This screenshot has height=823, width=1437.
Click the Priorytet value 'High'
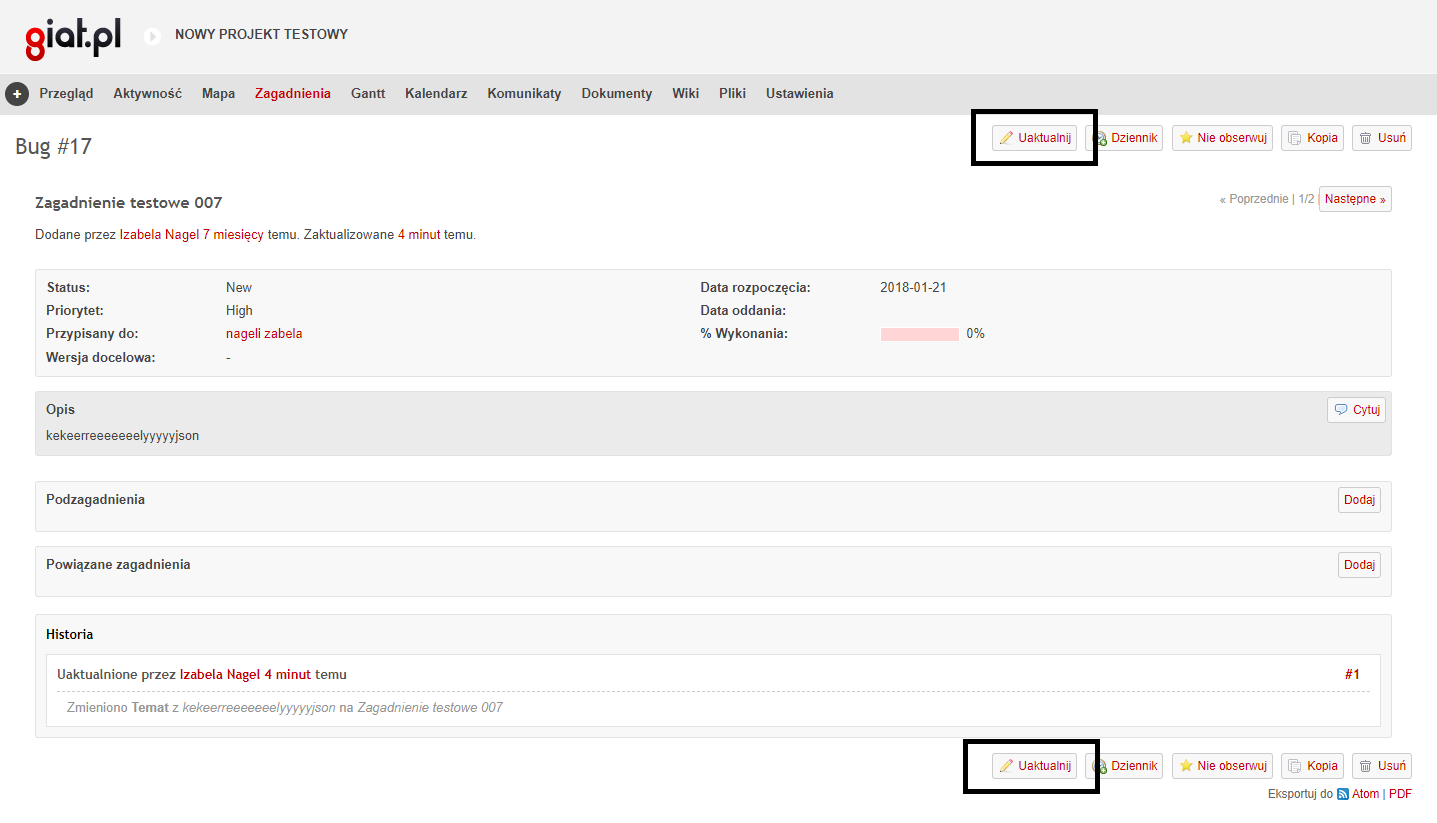coord(239,311)
